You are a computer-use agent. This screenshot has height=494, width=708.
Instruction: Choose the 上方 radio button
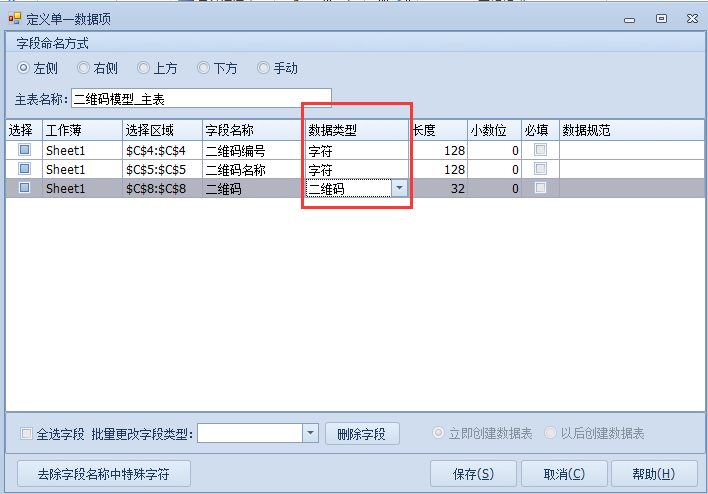tap(144, 68)
